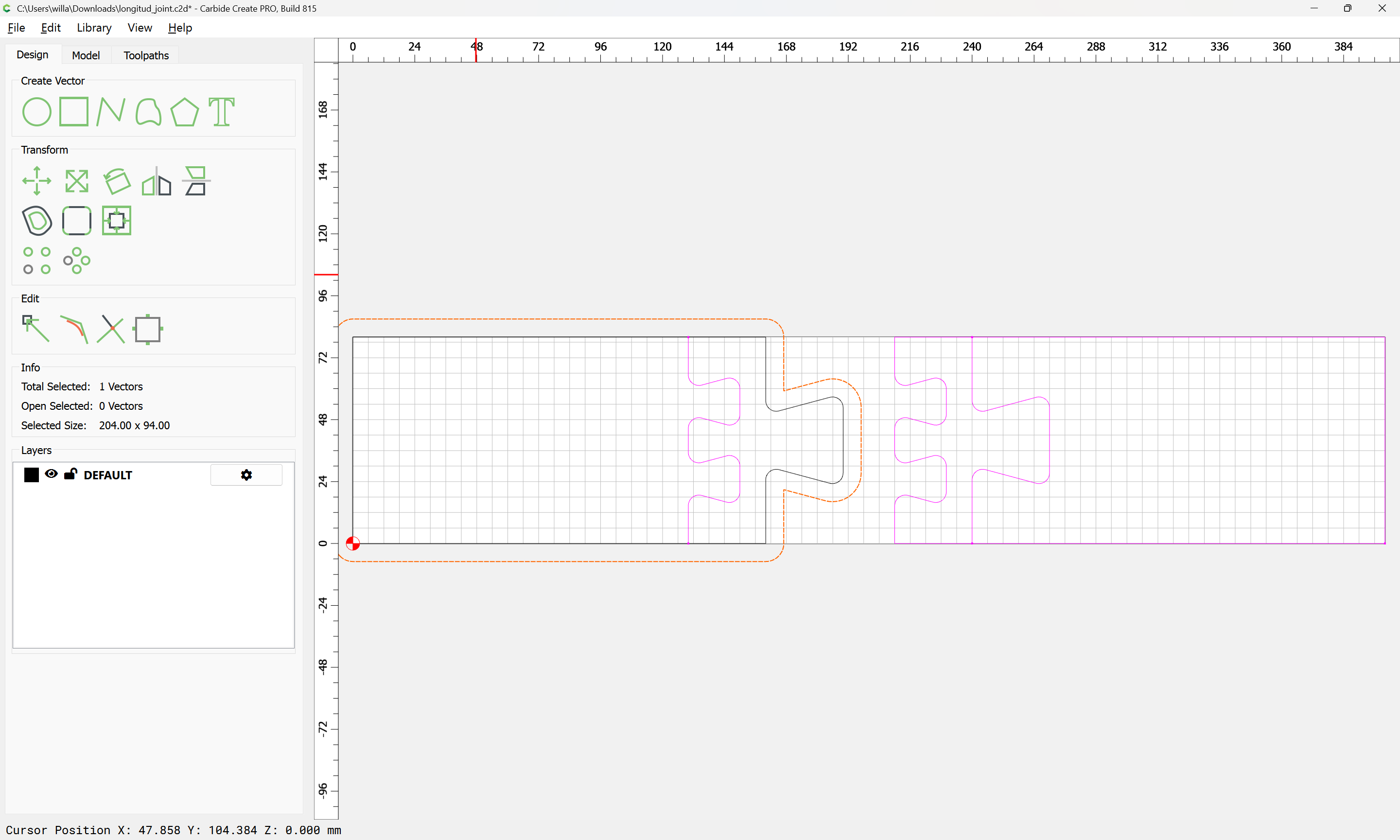Click the Cursor Position status readout
This screenshot has height=840, width=1400.
[173, 830]
